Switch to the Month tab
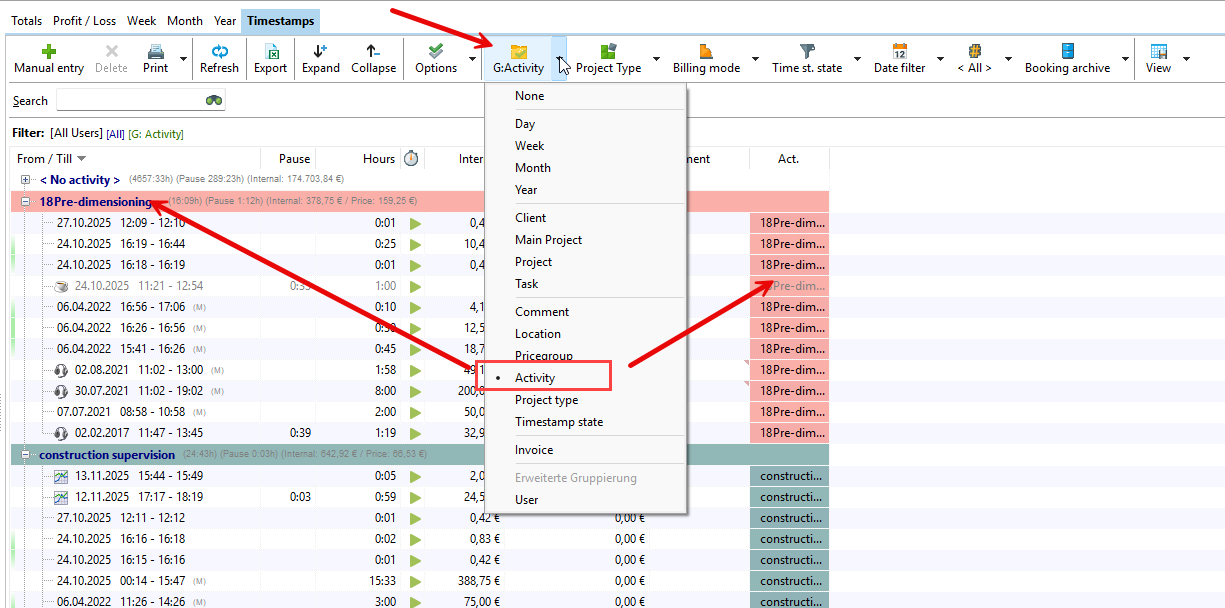 coord(184,20)
